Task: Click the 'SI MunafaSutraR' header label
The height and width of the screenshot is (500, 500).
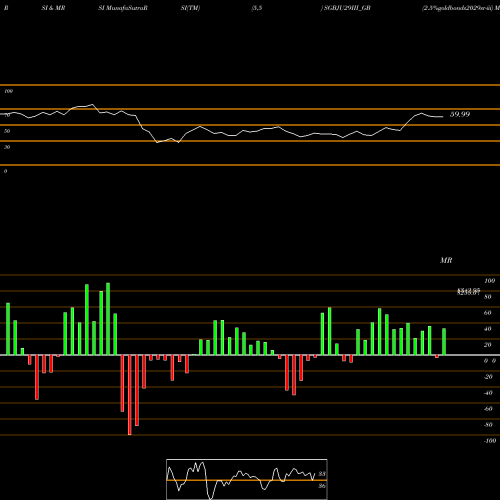Action: 123,8
